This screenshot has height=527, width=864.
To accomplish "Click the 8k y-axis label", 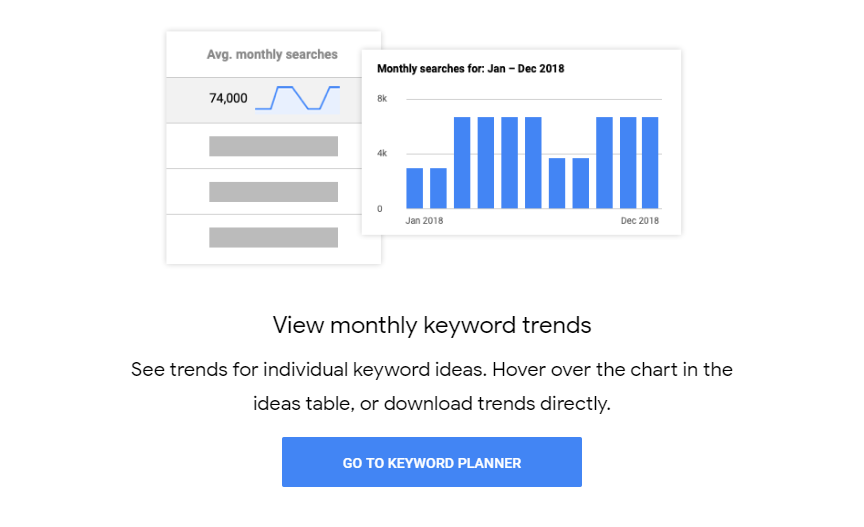I will 382,99.
